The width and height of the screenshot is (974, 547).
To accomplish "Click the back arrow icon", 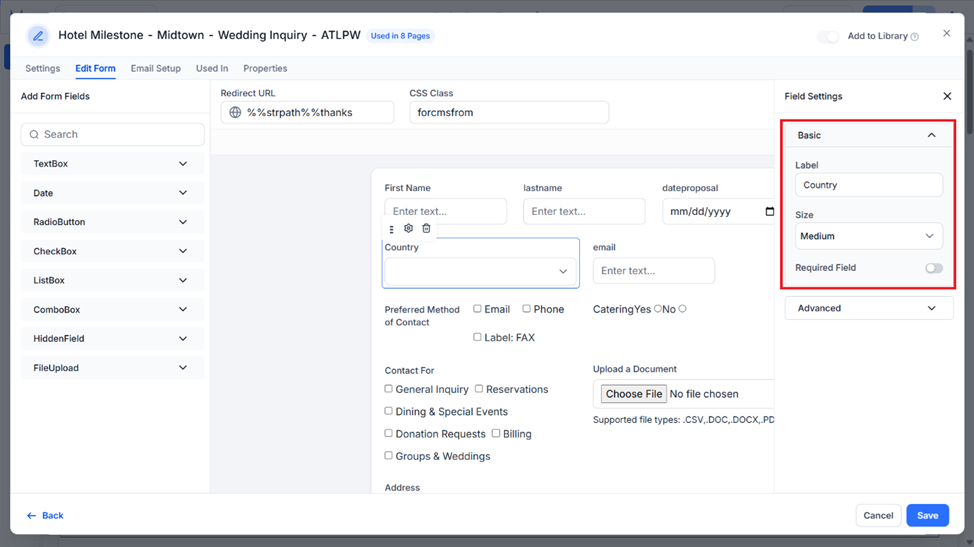I will pos(31,515).
